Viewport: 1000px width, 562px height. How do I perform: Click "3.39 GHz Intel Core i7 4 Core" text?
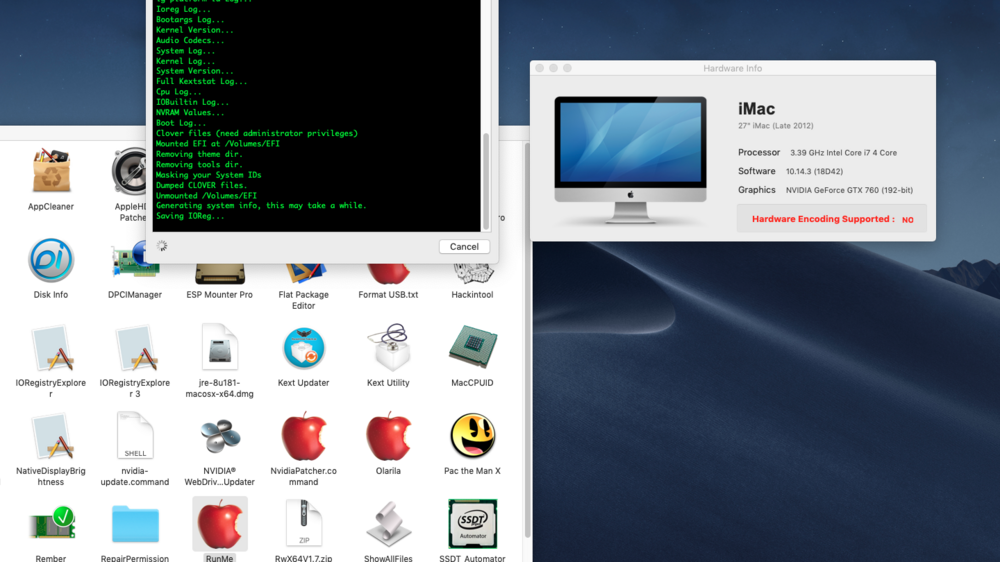click(843, 153)
